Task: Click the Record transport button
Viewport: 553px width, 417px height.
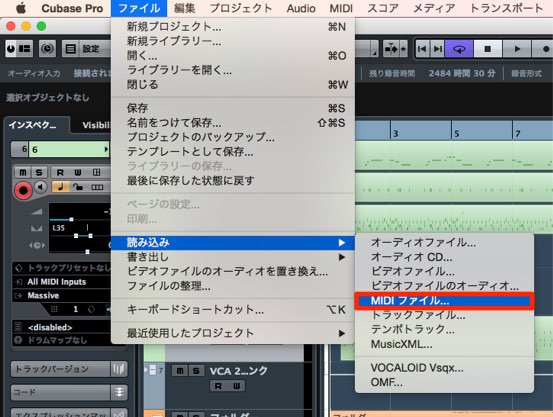Action: [545, 49]
